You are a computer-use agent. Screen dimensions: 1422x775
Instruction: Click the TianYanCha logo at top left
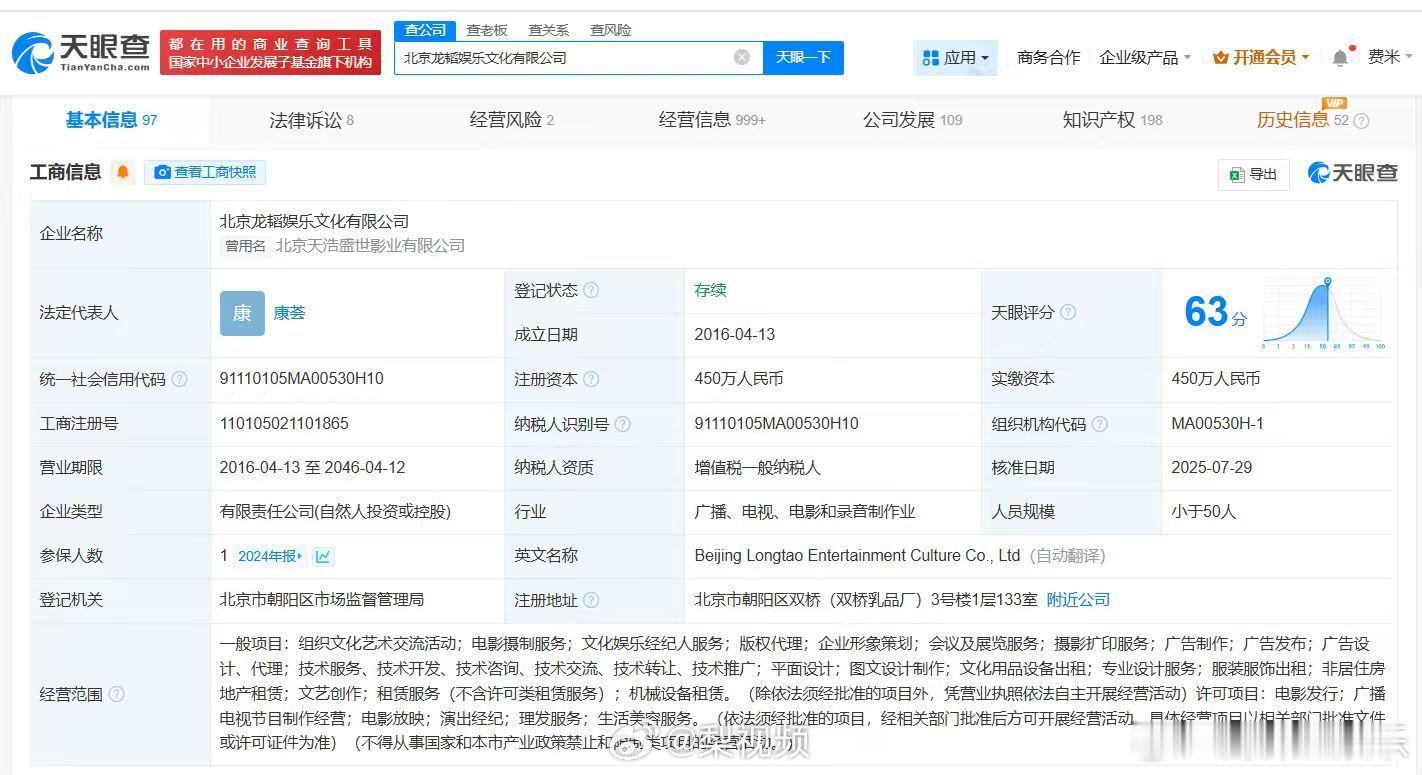pyautogui.click(x=81, y=52)
